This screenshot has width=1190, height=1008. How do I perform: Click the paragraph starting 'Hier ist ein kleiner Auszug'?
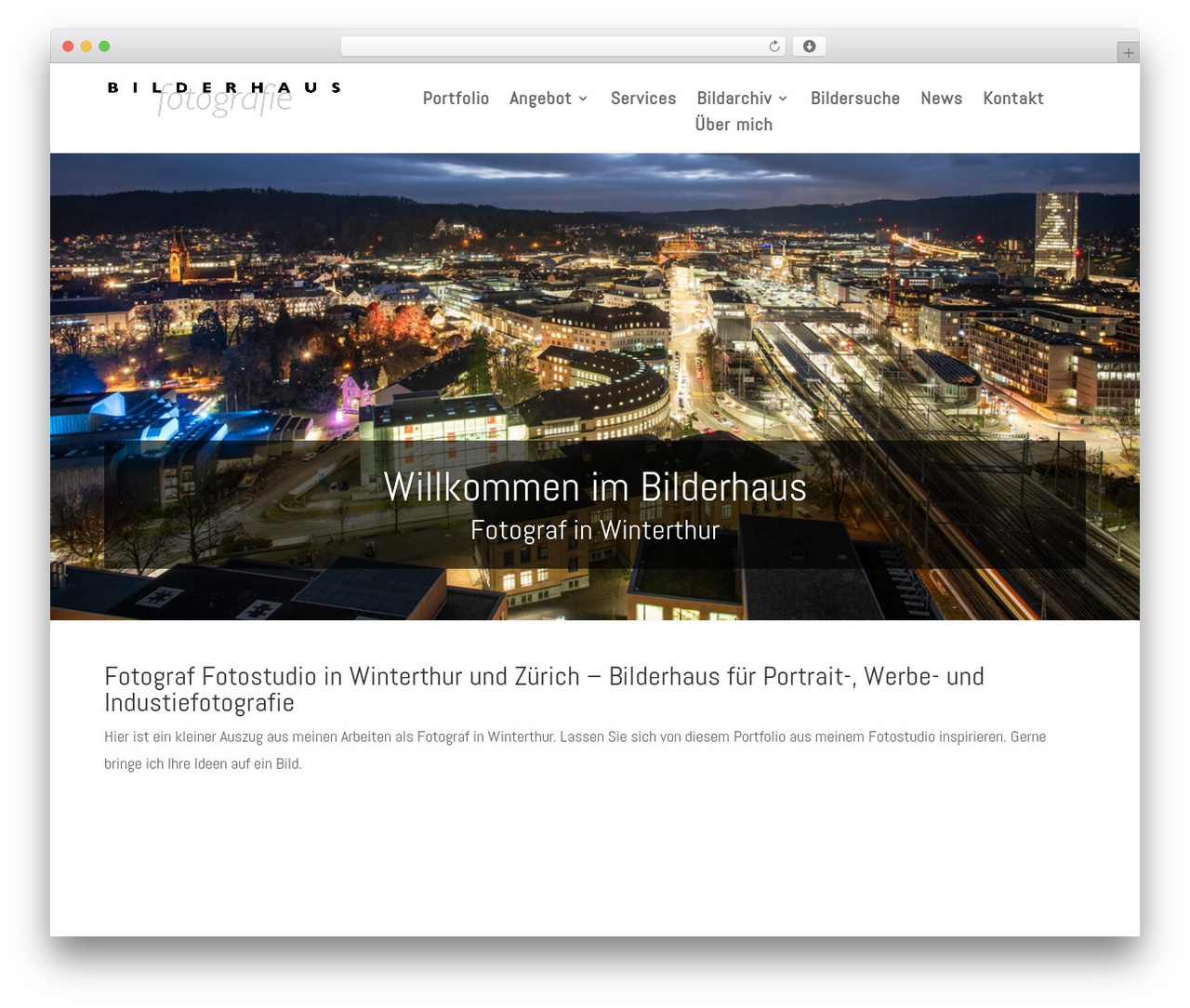[575, 750]
